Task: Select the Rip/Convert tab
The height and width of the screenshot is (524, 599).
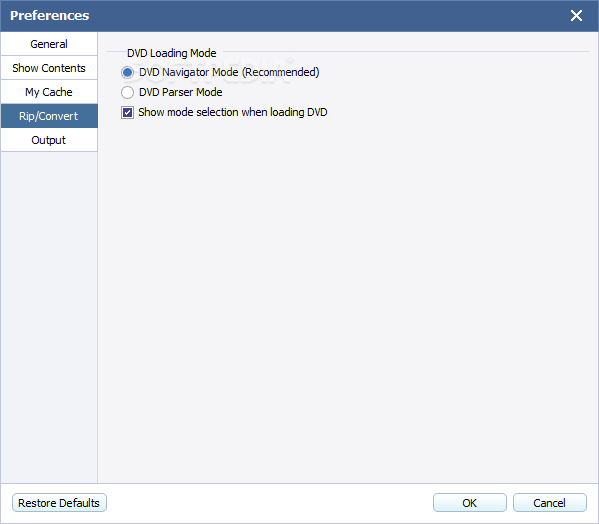Action: pyautogui.click(x=49, y=116)
